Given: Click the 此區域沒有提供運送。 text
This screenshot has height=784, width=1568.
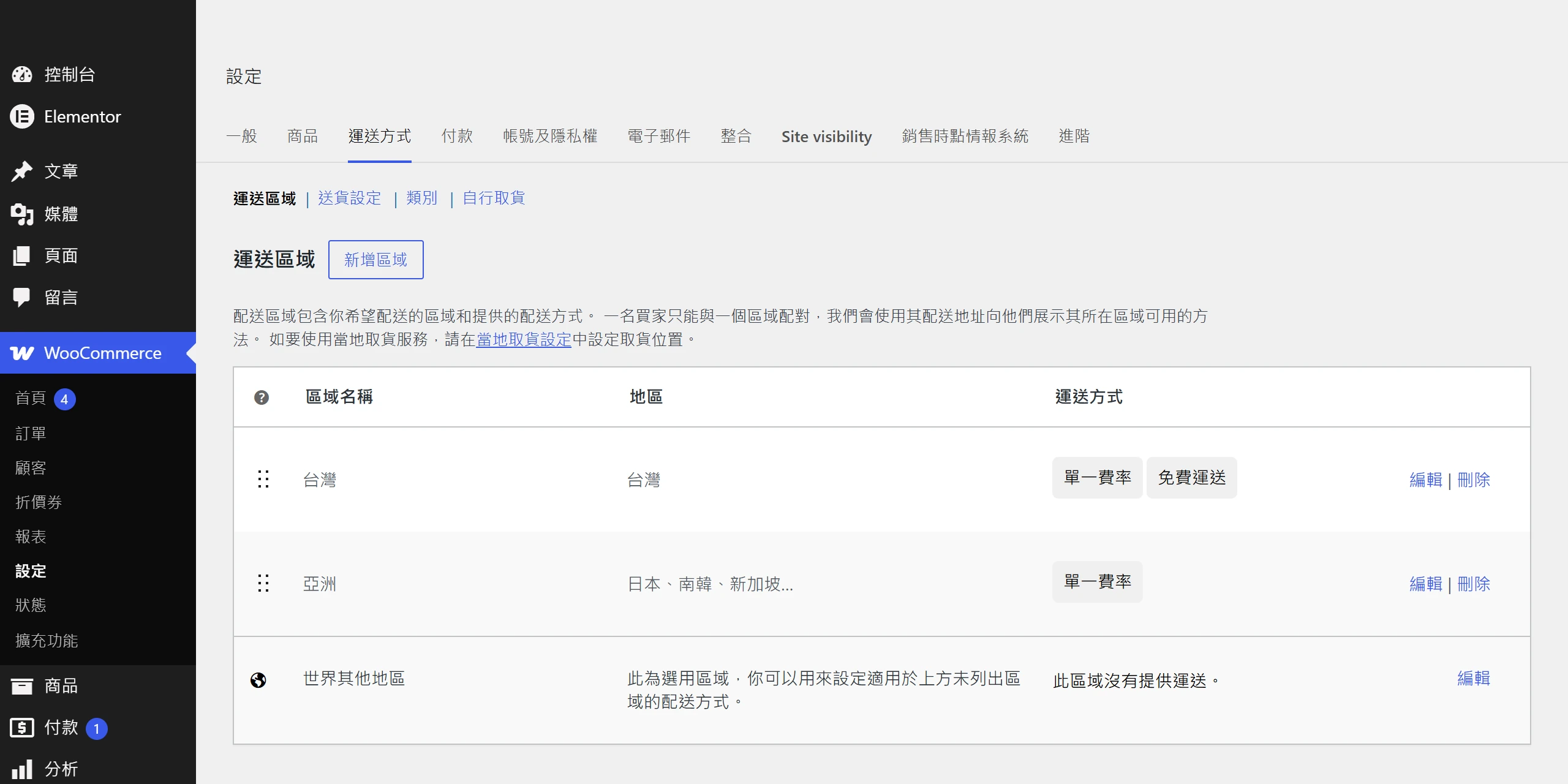Looking at the screenshot, I should click(1137, 681).
